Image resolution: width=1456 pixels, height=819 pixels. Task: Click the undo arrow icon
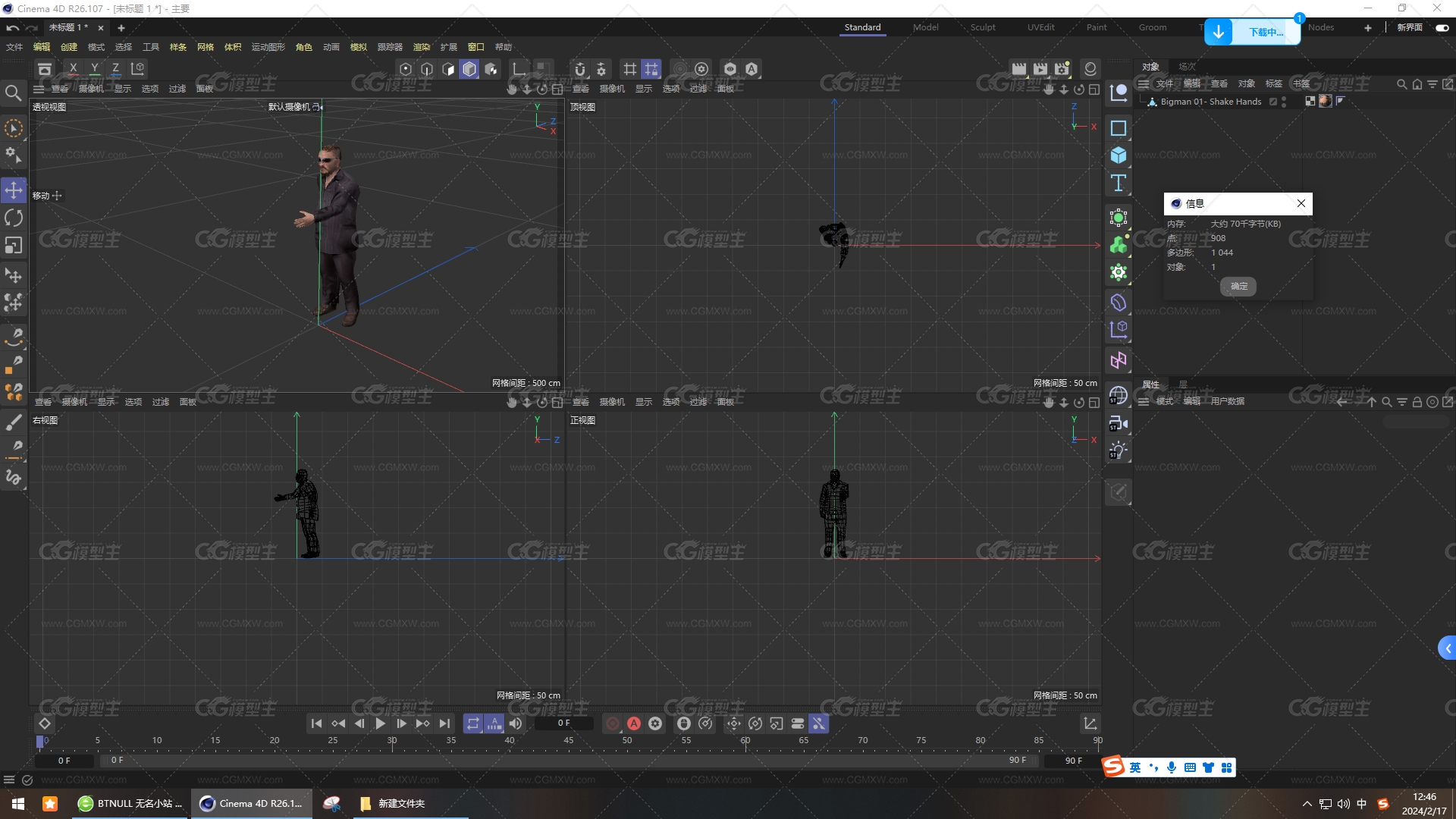click(x=13, y=27)
